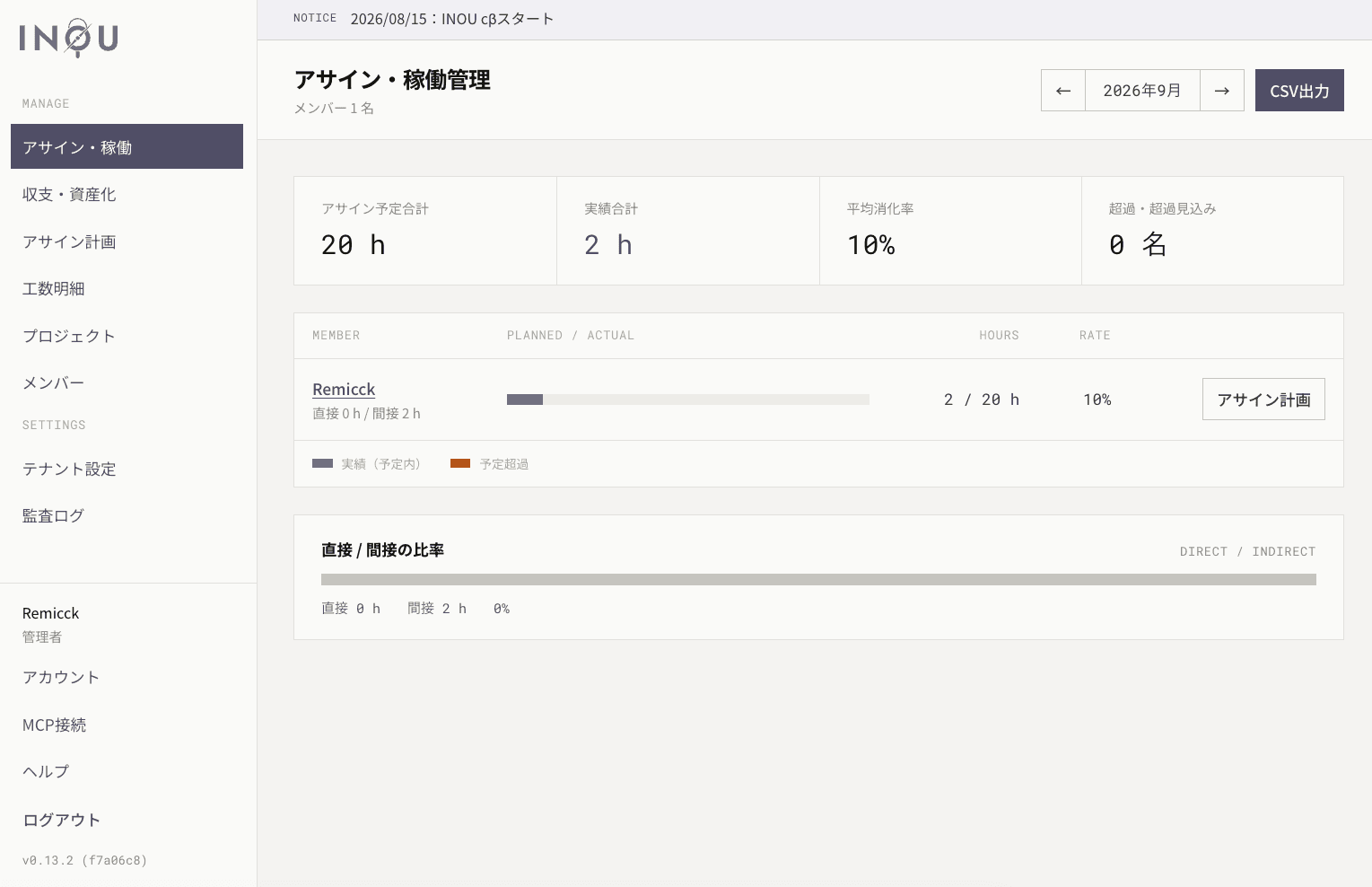The width and height of the screenshot is (1372, 887).
Task: Click the 予定超過 orange legend swatch
Action: tap(460, 463)
